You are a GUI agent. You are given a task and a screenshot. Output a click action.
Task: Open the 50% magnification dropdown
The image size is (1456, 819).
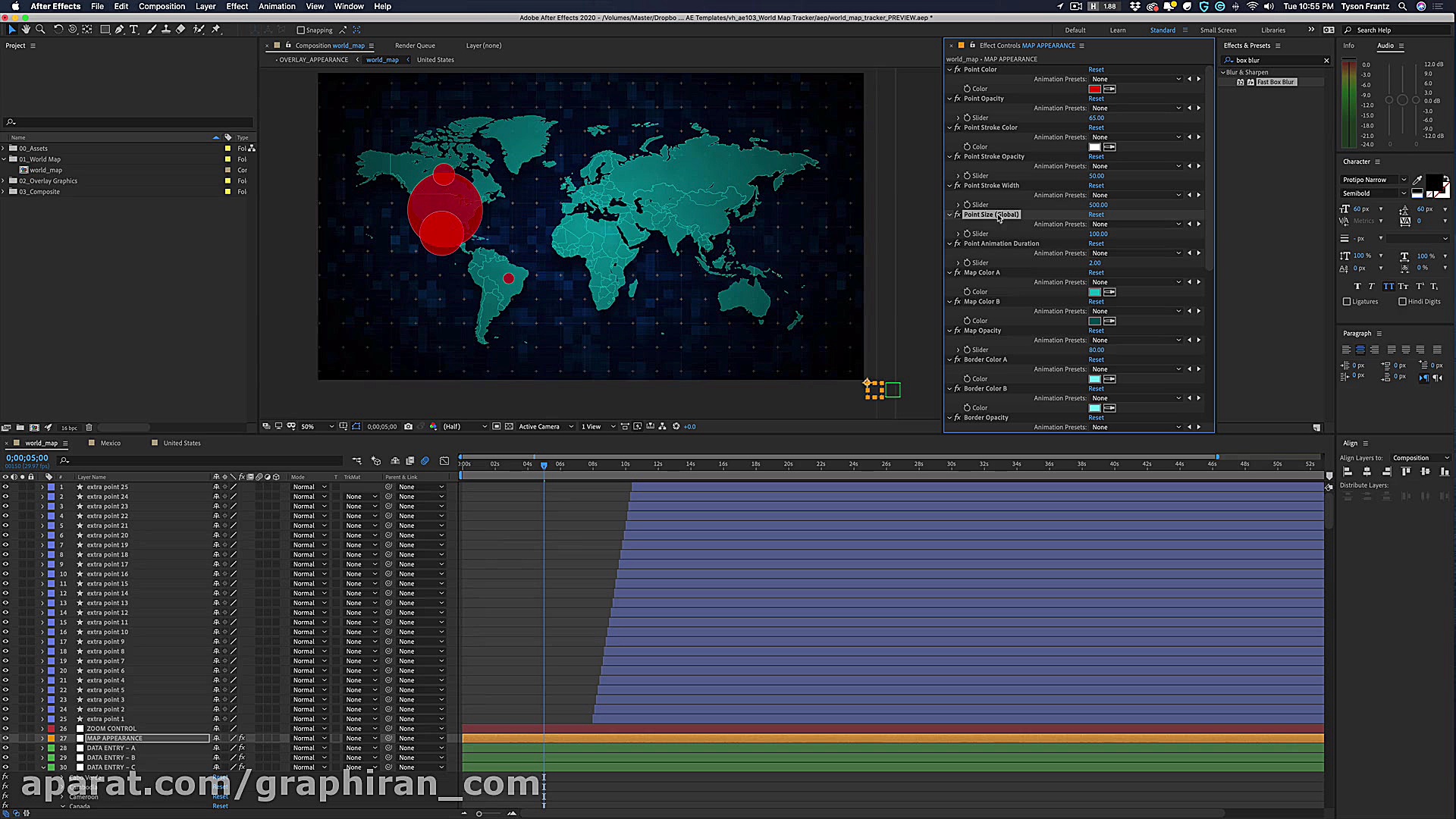318,427
